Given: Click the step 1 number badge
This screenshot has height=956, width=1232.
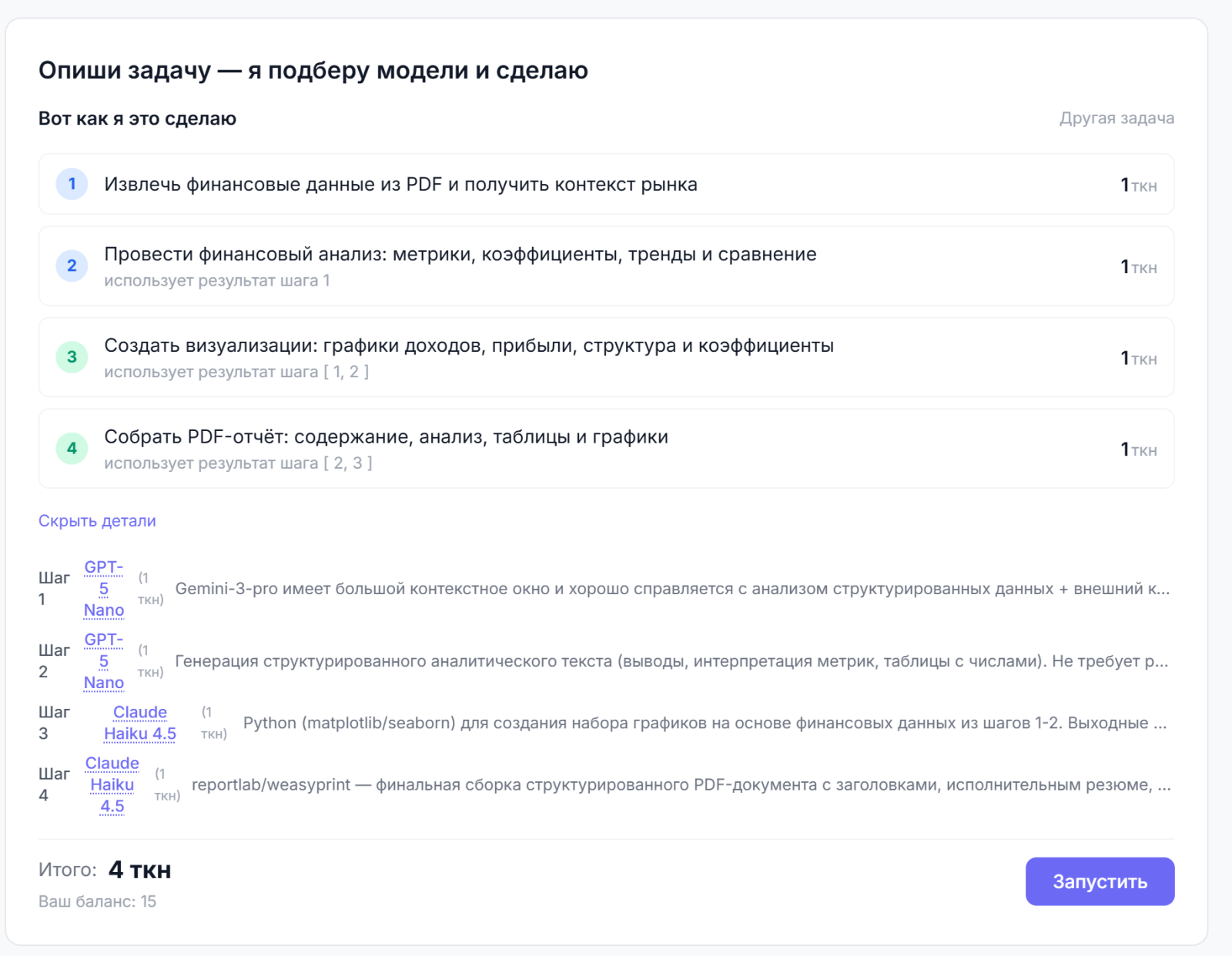Looking at the screenshot, I should [72, 184].
